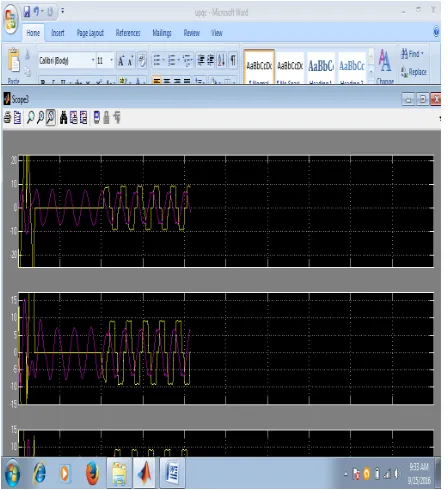Viewport: 448px width, 490px height.
Task: Click the Copy icon below Cut
Action: (28, 71)
